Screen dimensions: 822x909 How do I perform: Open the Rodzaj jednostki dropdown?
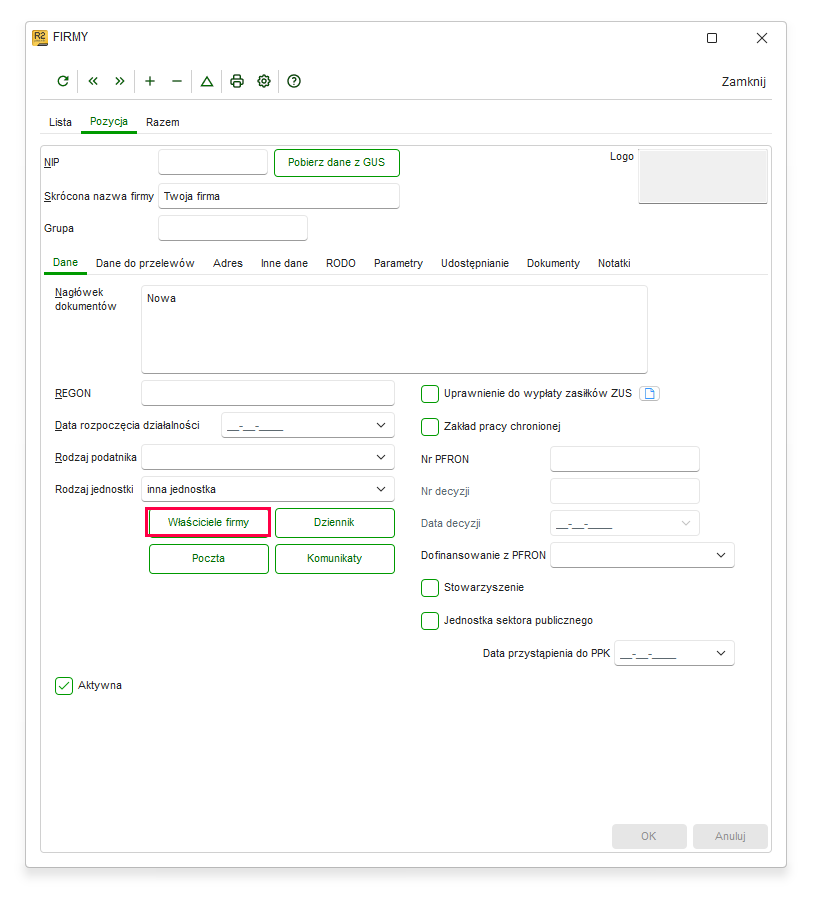(x=381, y=489)
